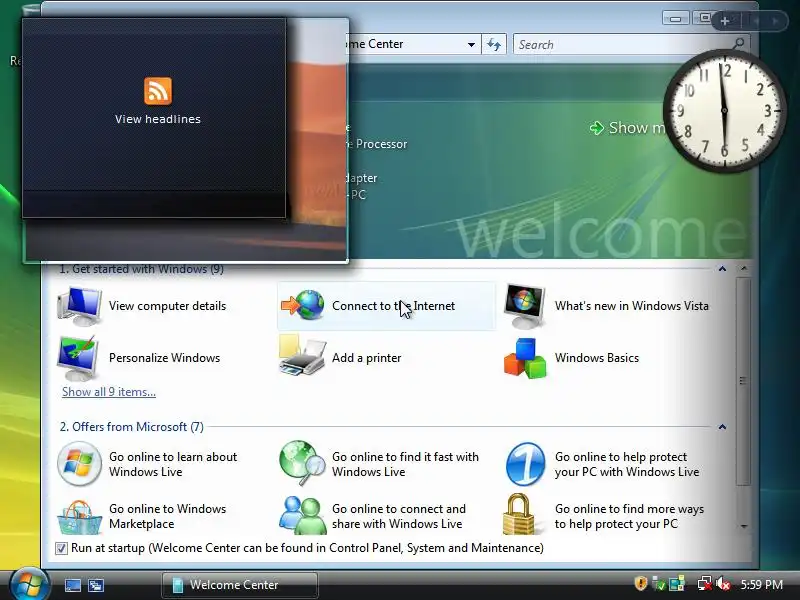This screenshot has height=600, width=800.
Task: Open the What's new in Windows Vista icon
Action: point(524,306)
